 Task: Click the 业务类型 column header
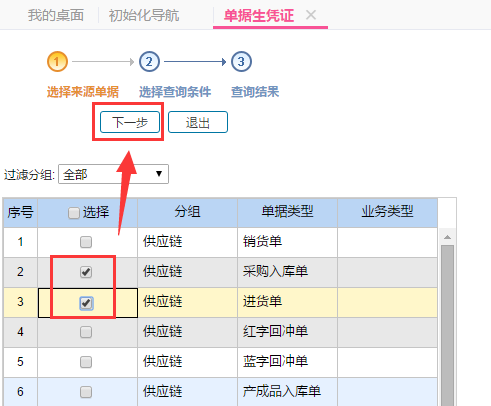387,213
